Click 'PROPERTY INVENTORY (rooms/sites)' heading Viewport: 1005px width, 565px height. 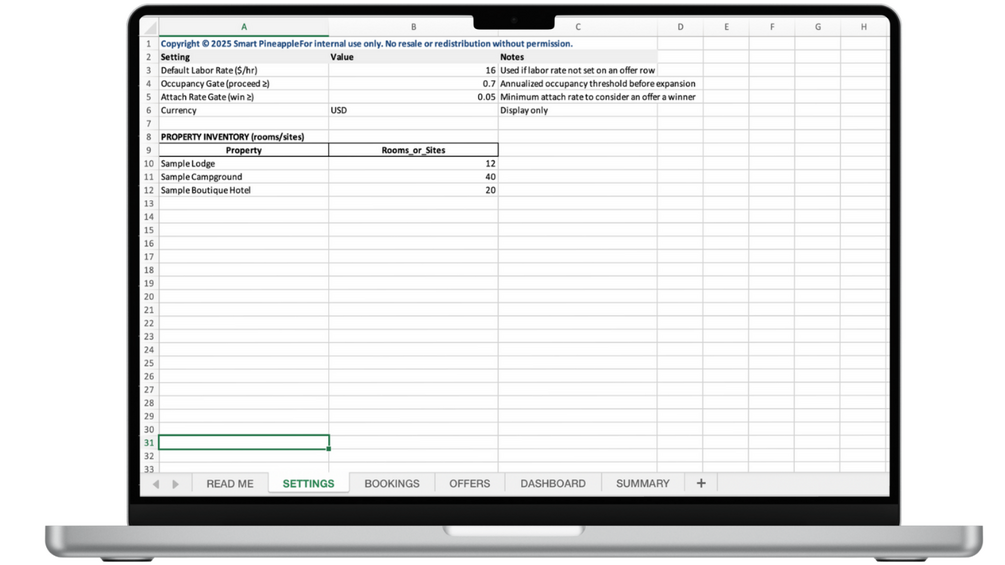(244, 136)
